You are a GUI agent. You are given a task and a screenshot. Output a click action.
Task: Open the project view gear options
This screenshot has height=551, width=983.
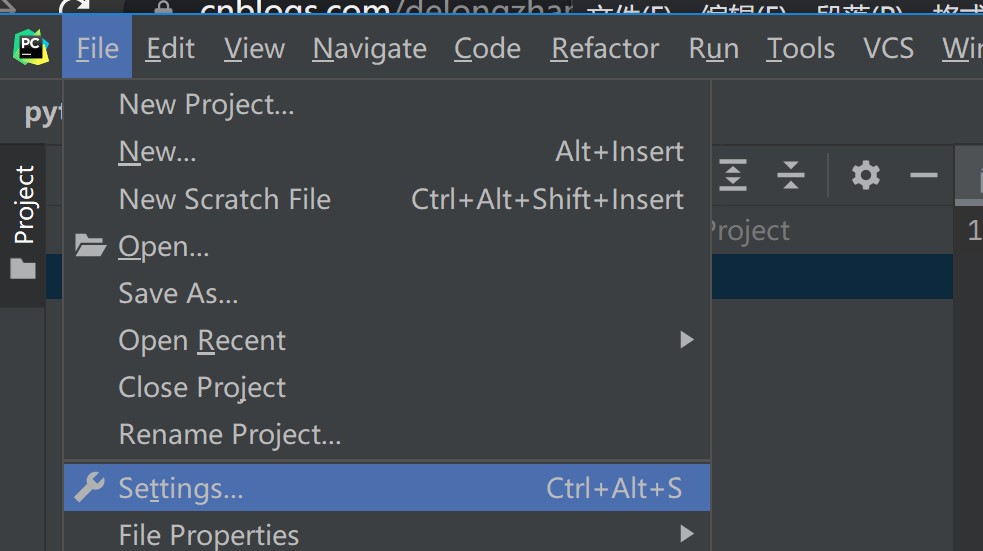tap(866, 176)
